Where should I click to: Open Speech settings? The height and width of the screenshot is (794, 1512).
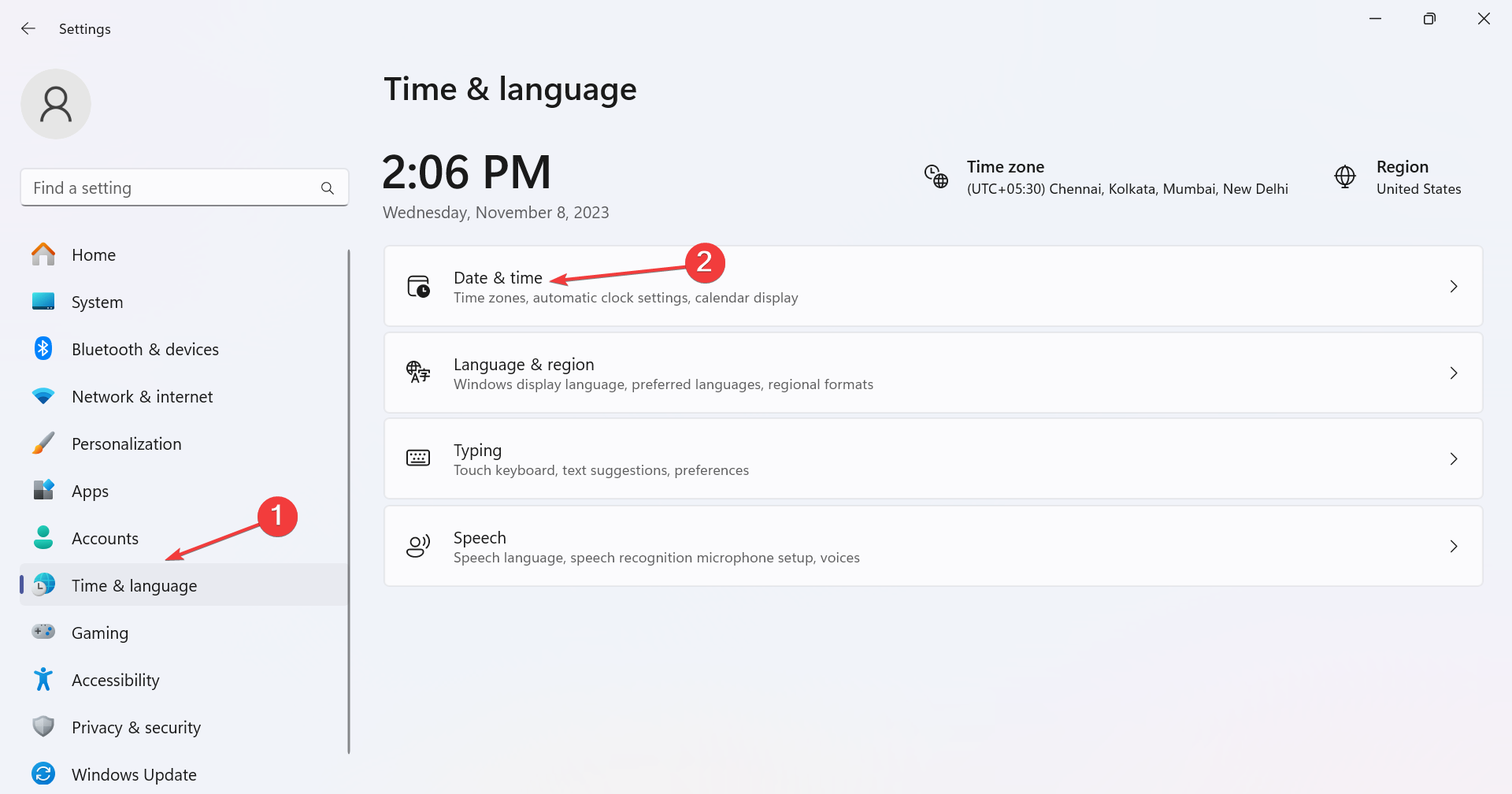(x=933, y=546)
